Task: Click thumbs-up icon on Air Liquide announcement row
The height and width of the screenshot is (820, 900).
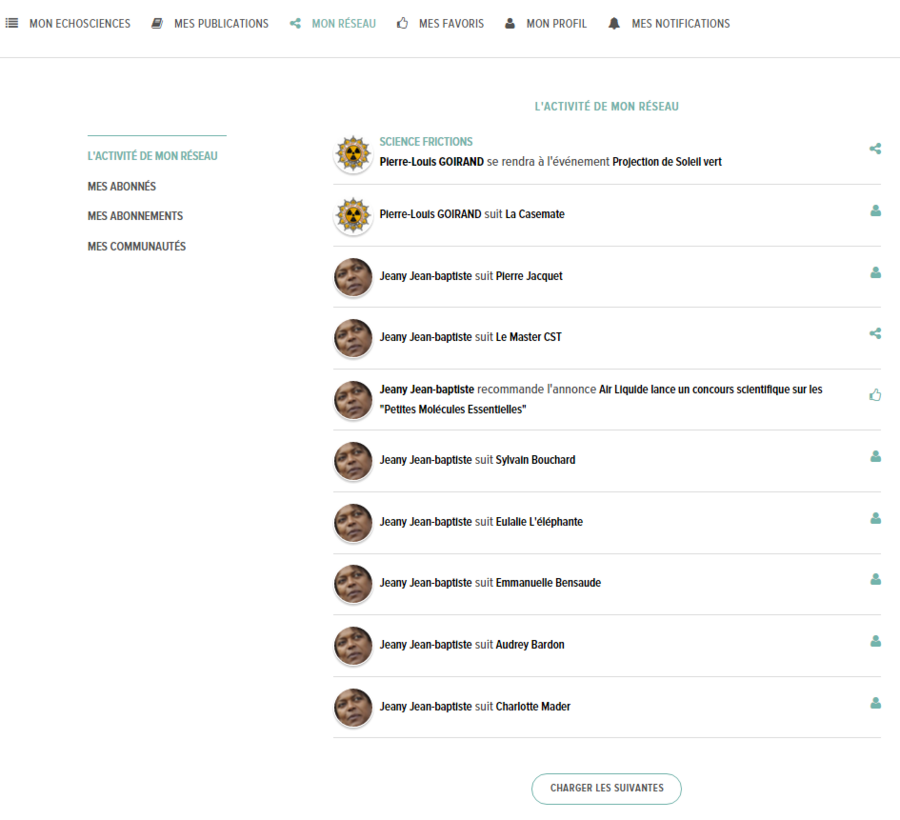Action: (875, 395)
